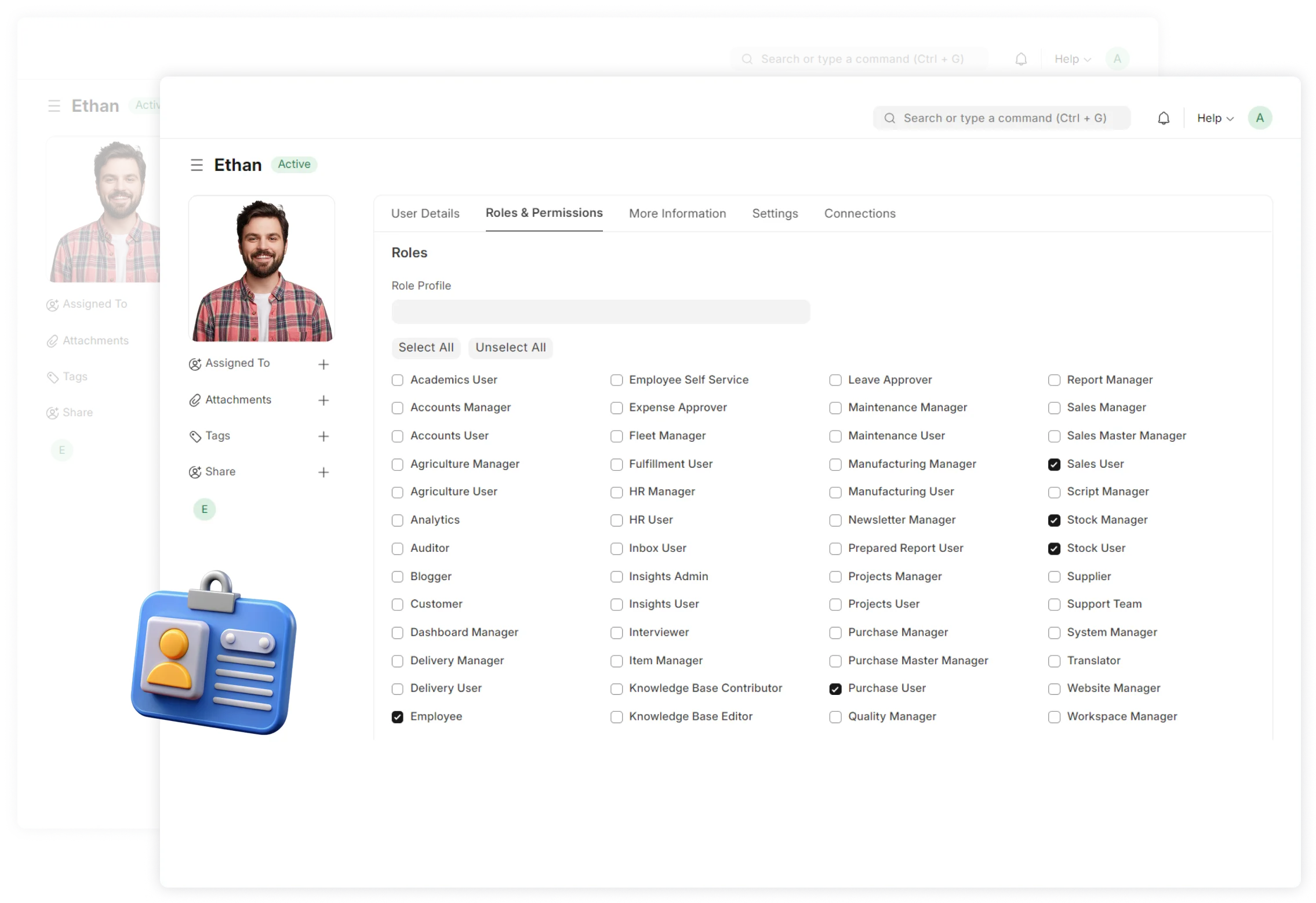
Task: Click the plus next to Attachments
Action: coord(323,400)
